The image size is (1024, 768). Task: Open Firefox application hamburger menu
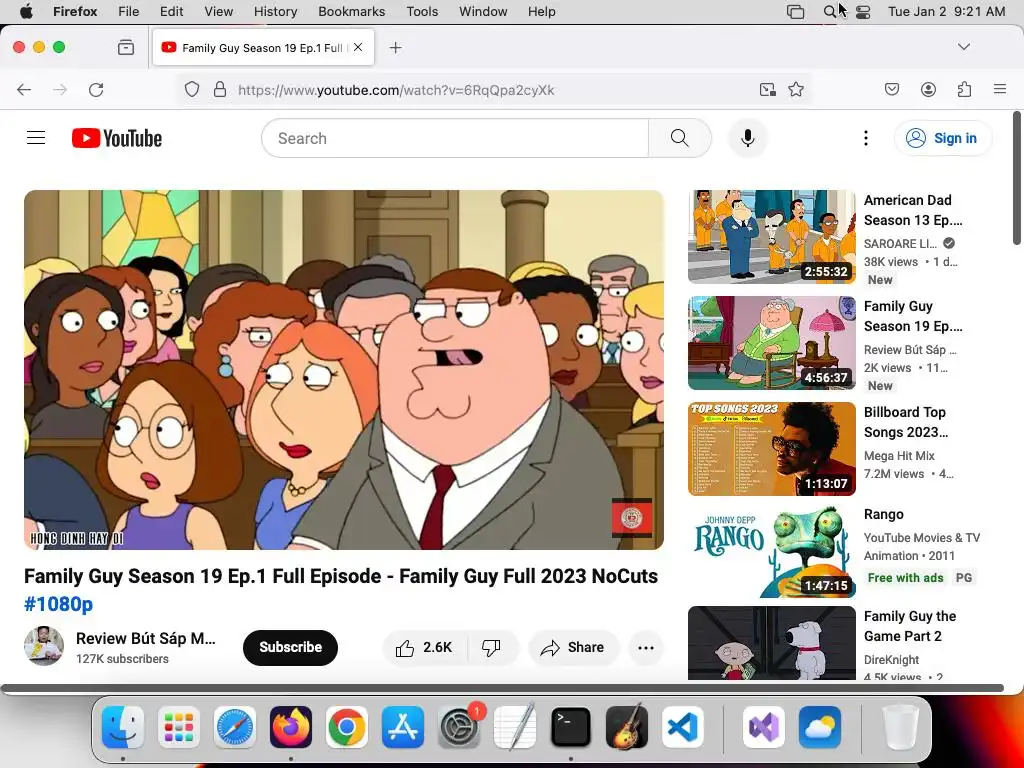point(1000,89)
